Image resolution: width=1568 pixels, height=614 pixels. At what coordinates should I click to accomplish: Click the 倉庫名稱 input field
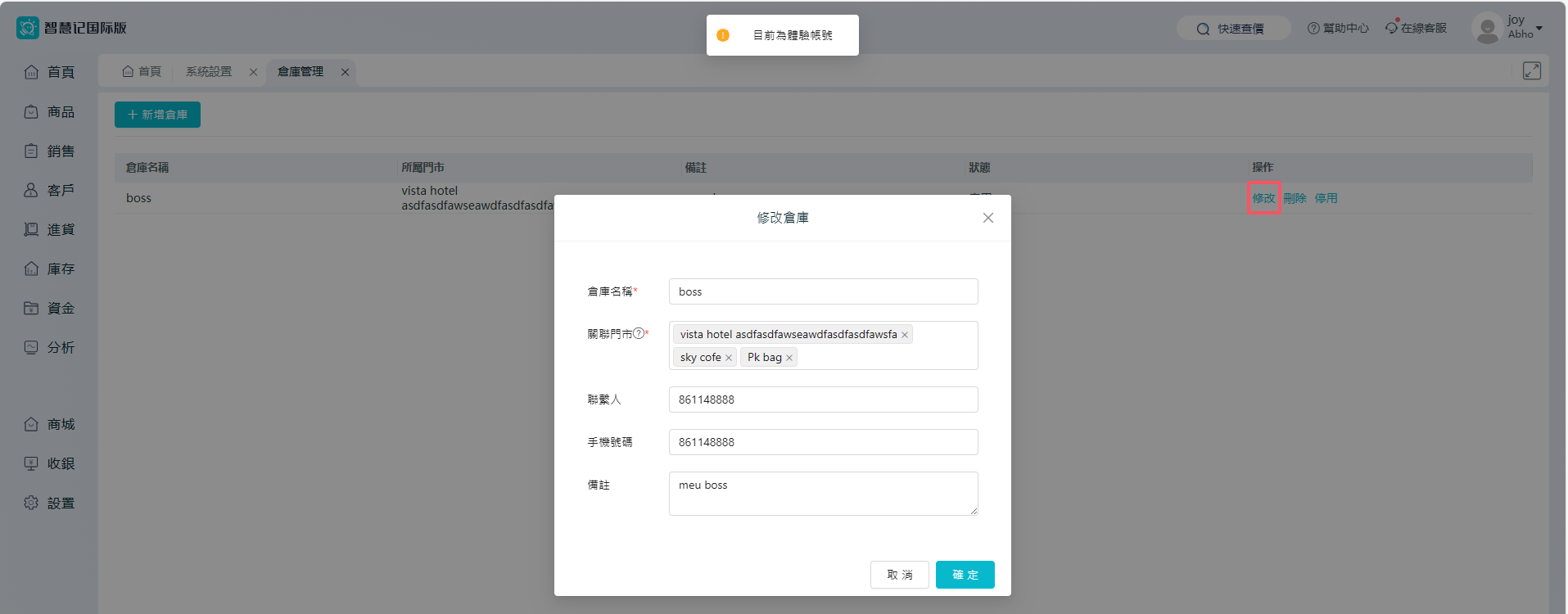coord(823,291)
